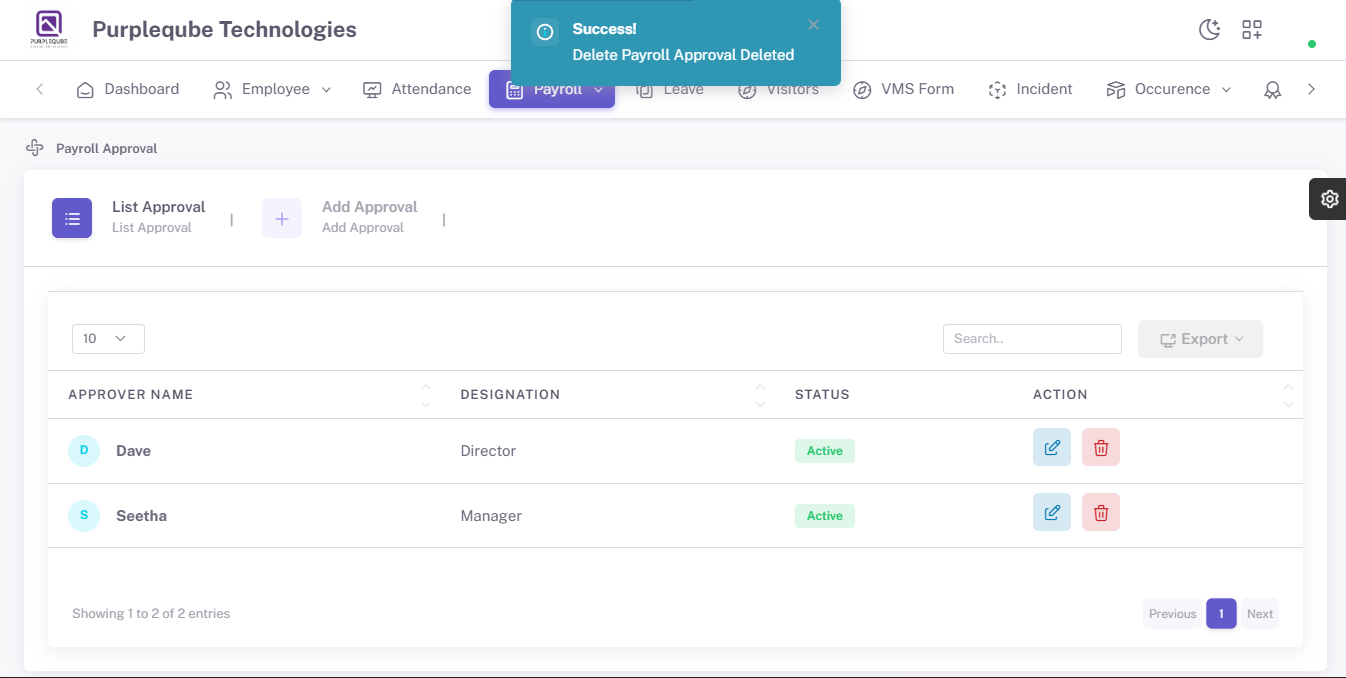Screen dimensions: 1346x678
Task: Delete Seetha's approval entry
Action: coord(1101,512)
